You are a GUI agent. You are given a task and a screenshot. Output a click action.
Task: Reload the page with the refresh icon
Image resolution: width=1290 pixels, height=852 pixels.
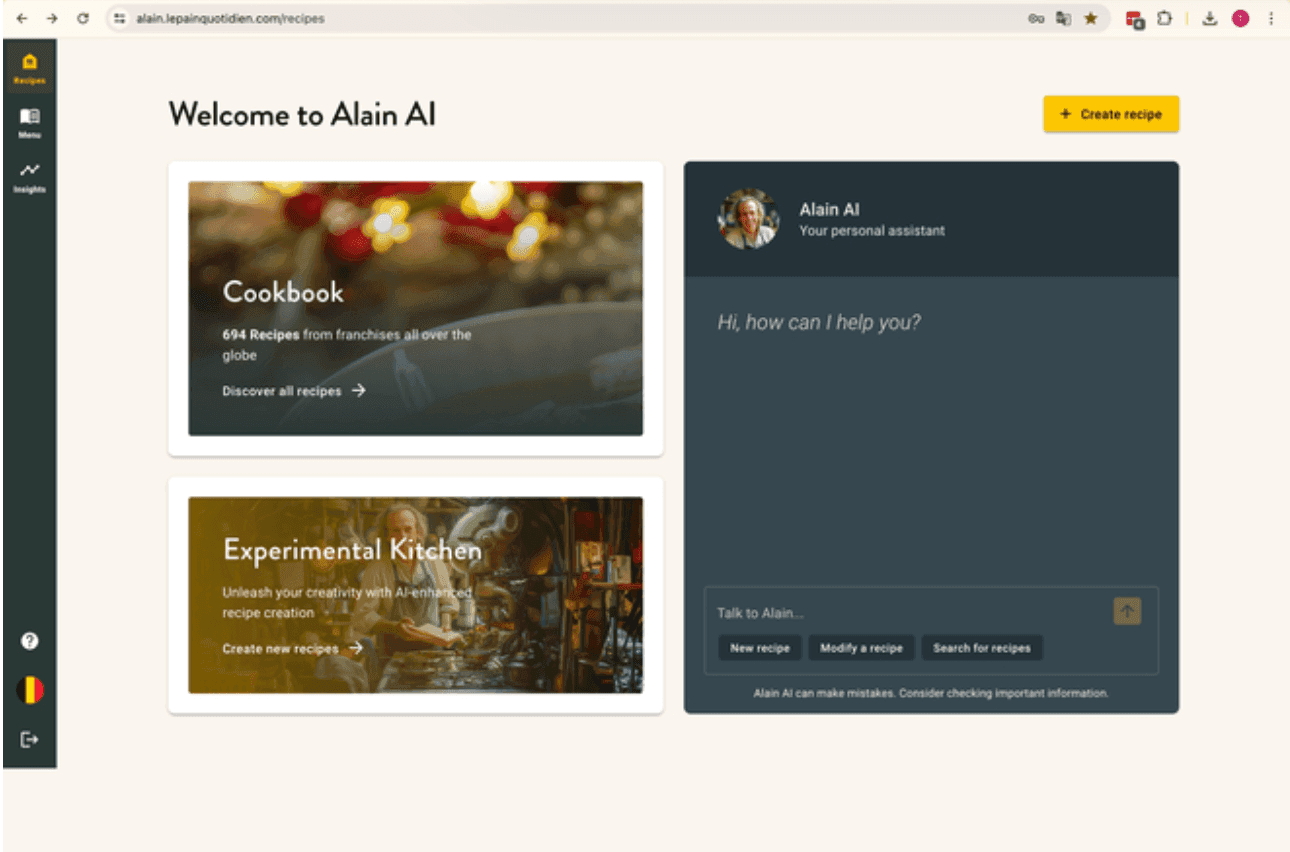(83, 18)
